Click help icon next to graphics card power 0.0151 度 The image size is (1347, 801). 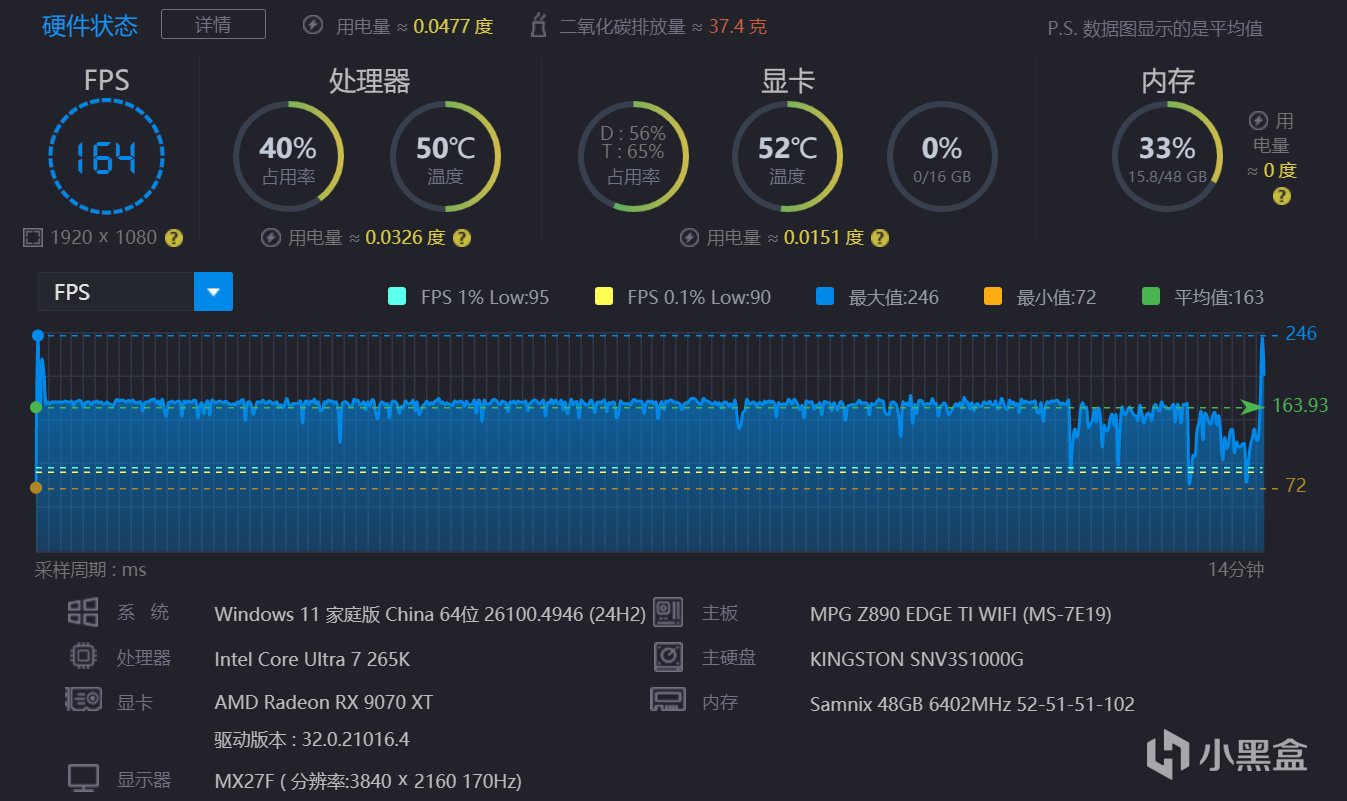[879, 238]
